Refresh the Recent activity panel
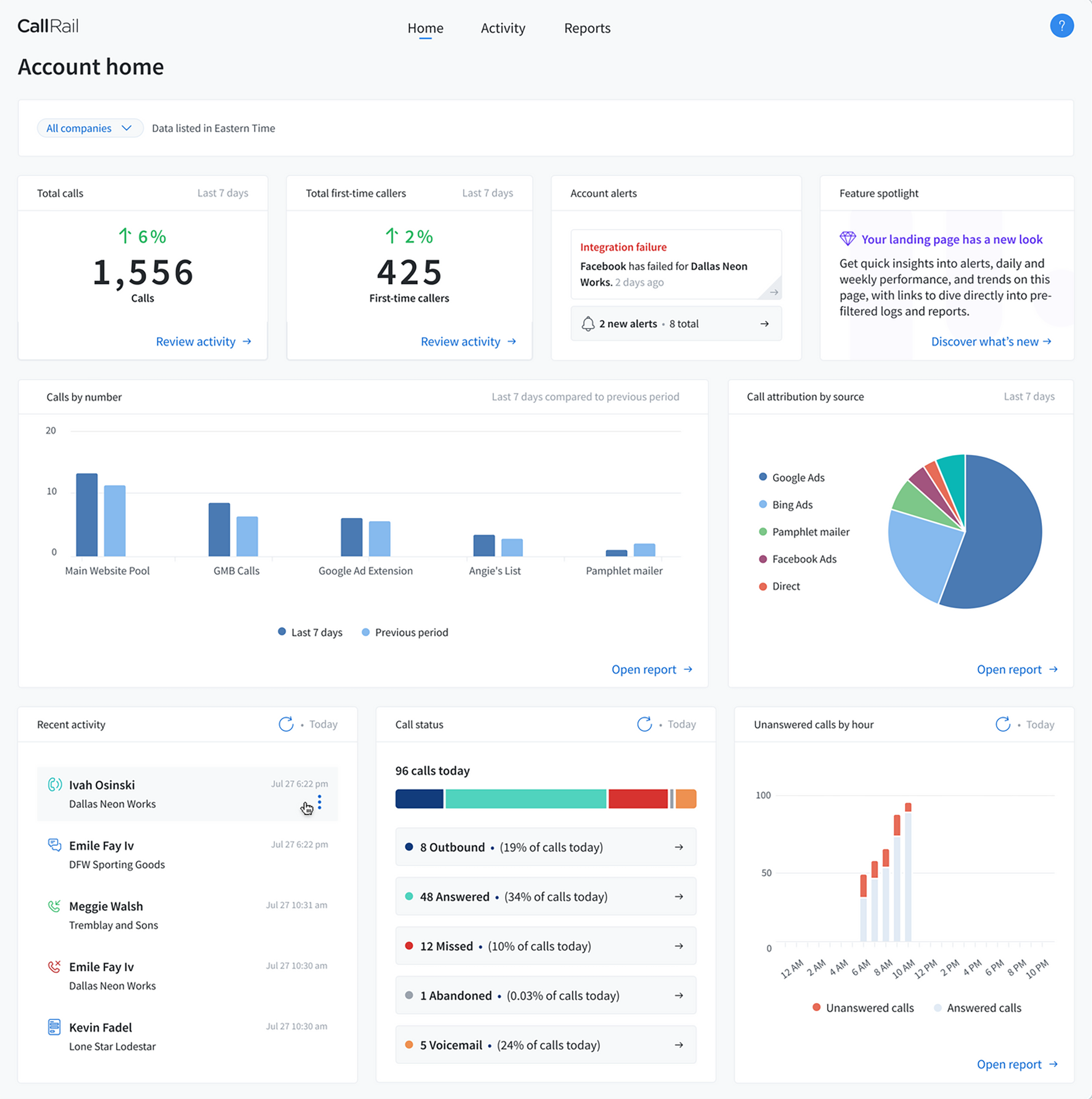 pyautogui.click(x=286, y=724)
